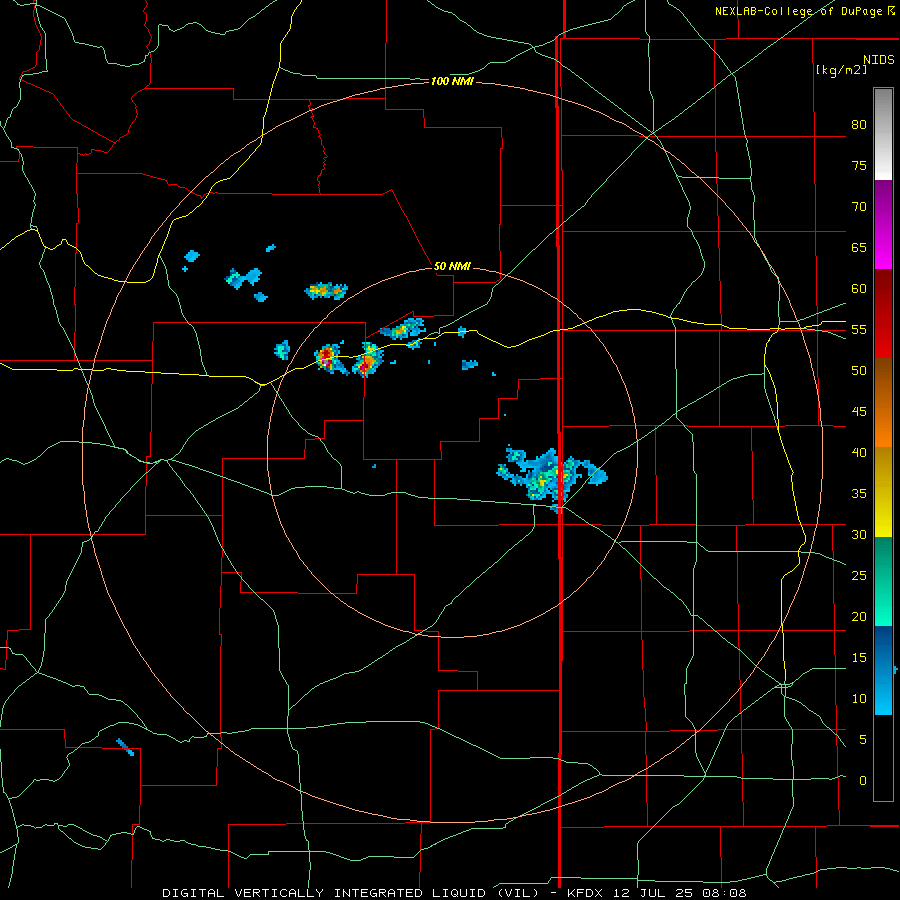The width and height of the screenshot is (900, 900).
Task: Click the 50 value on the VIL scale
Action: point(859,371)
